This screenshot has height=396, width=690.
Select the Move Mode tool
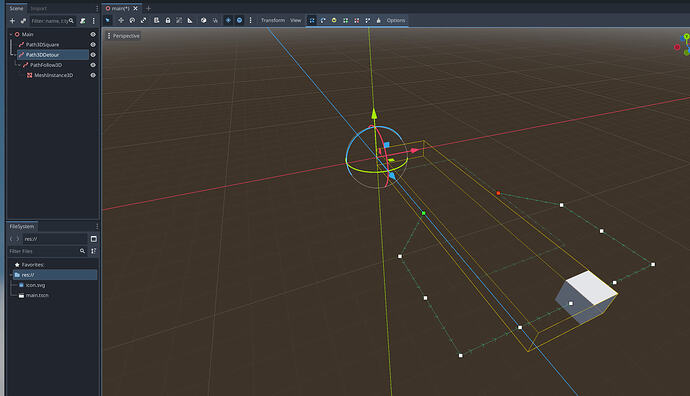121,20
